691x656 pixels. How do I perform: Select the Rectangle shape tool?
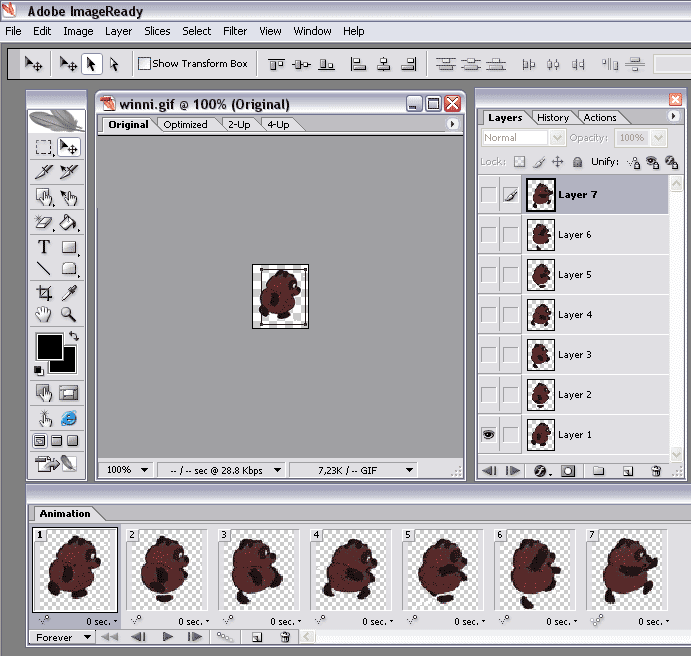(69, 247)
